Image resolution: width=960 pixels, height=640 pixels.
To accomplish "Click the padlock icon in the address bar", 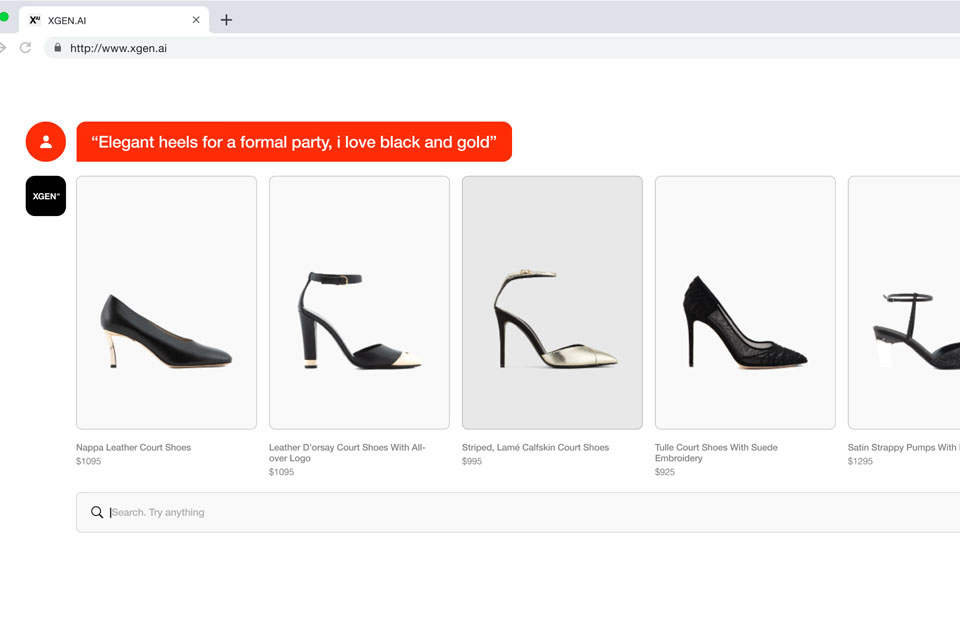I will (x=60, y=47).
